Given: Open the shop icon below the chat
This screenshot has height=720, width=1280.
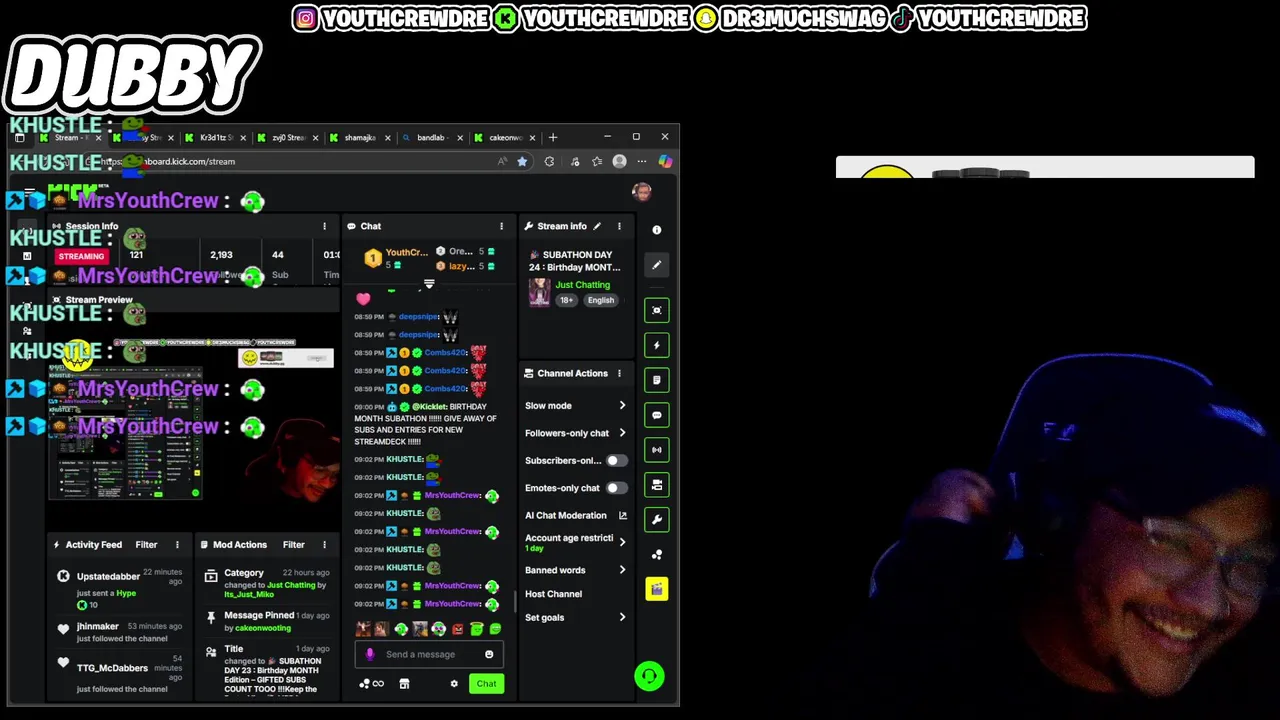Looking at the screenshot, I should tap(404, 684).
